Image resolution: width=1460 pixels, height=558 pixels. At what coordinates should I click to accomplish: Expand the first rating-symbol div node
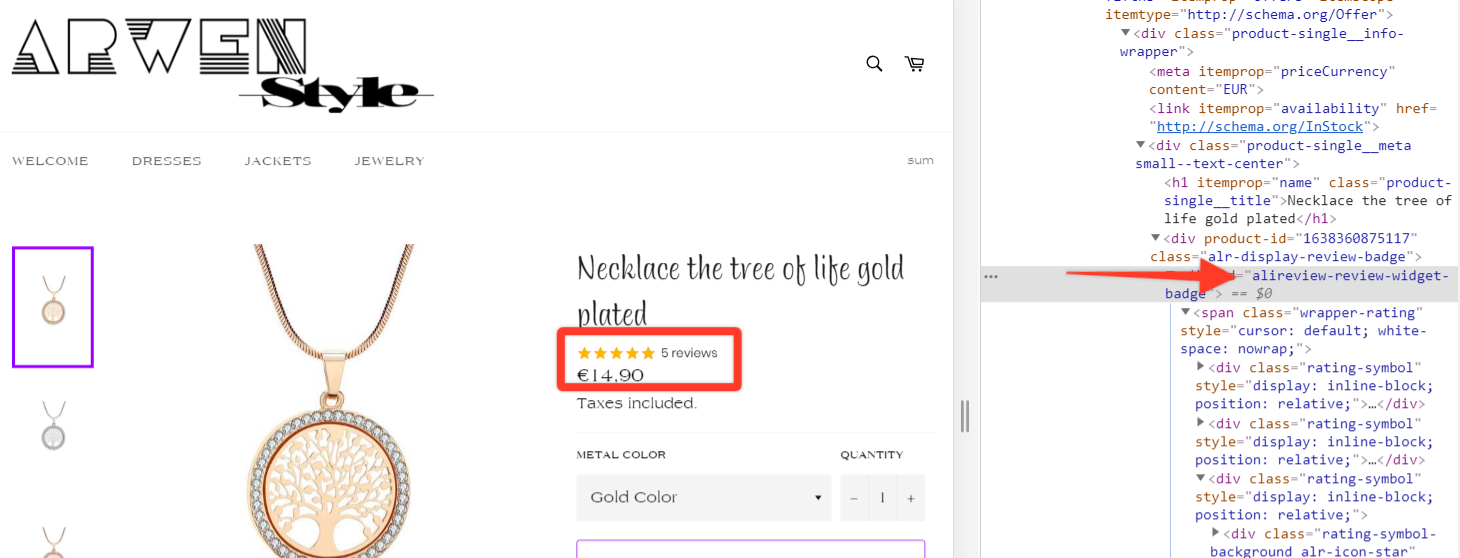[1201, 368]
